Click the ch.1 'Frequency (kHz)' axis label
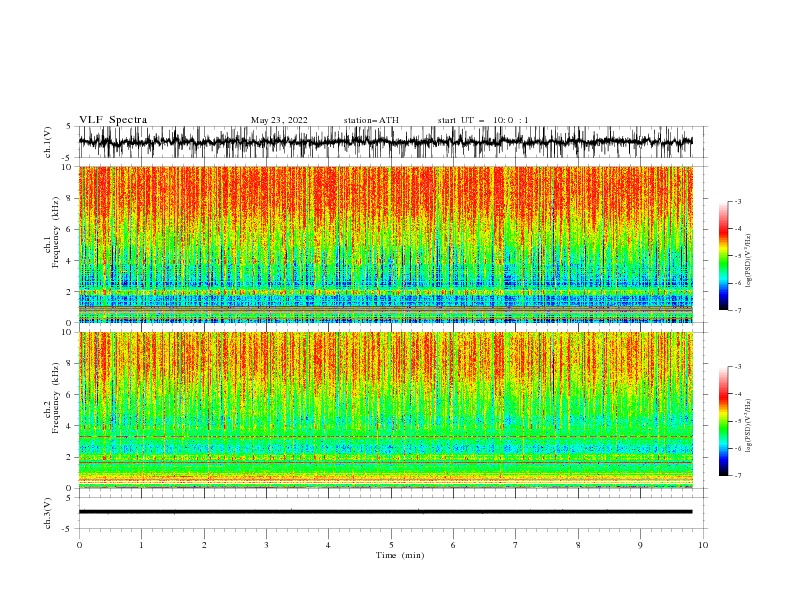 tap(55, 232)
